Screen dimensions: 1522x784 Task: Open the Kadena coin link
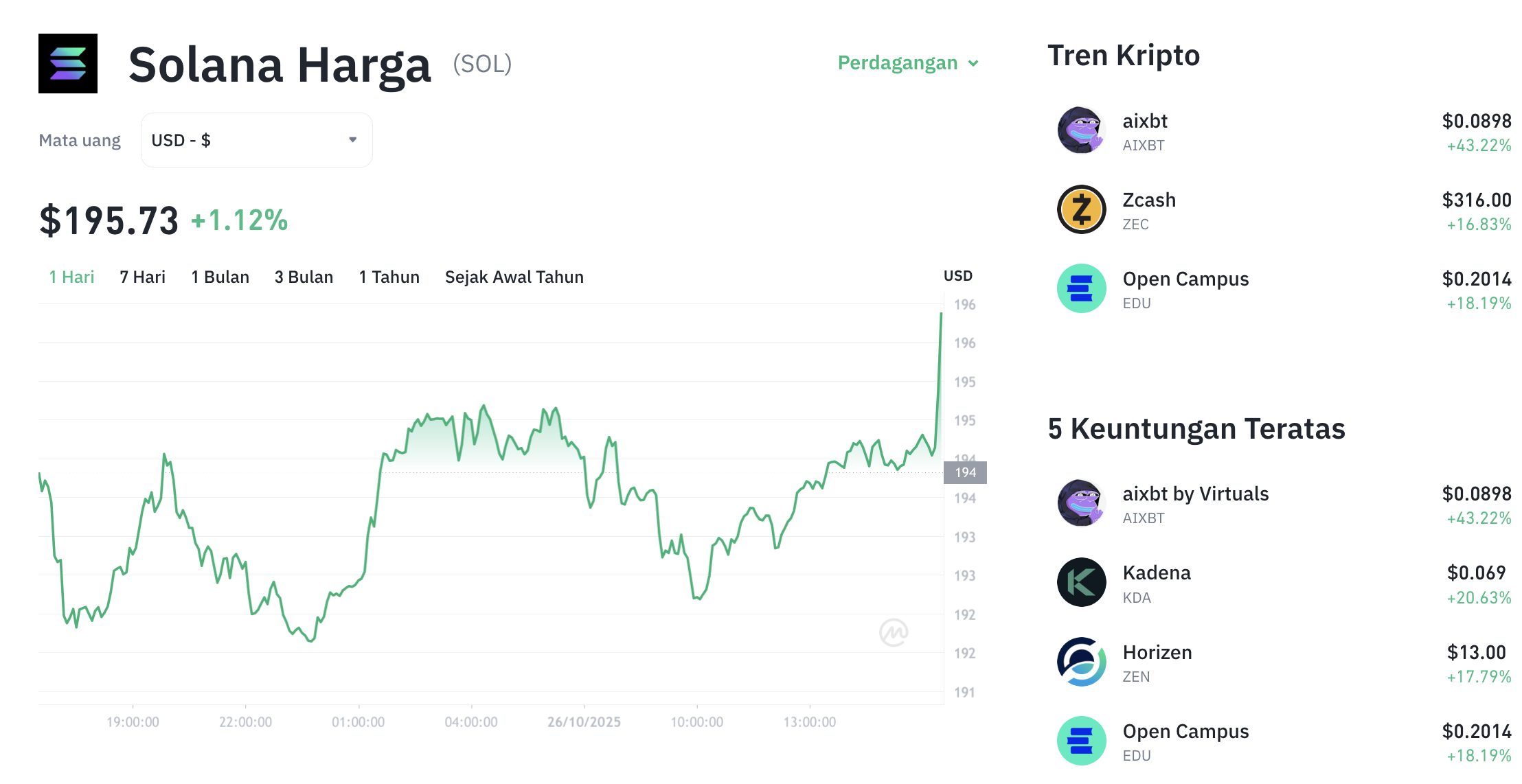(1157, 573)
